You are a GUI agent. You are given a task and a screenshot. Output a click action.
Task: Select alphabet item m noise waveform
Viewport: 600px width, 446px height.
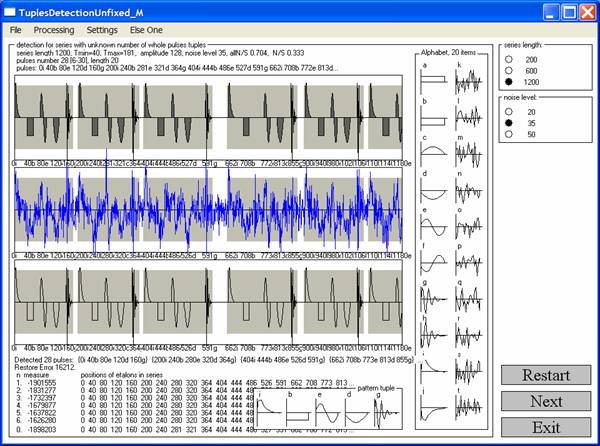point(468,153)
